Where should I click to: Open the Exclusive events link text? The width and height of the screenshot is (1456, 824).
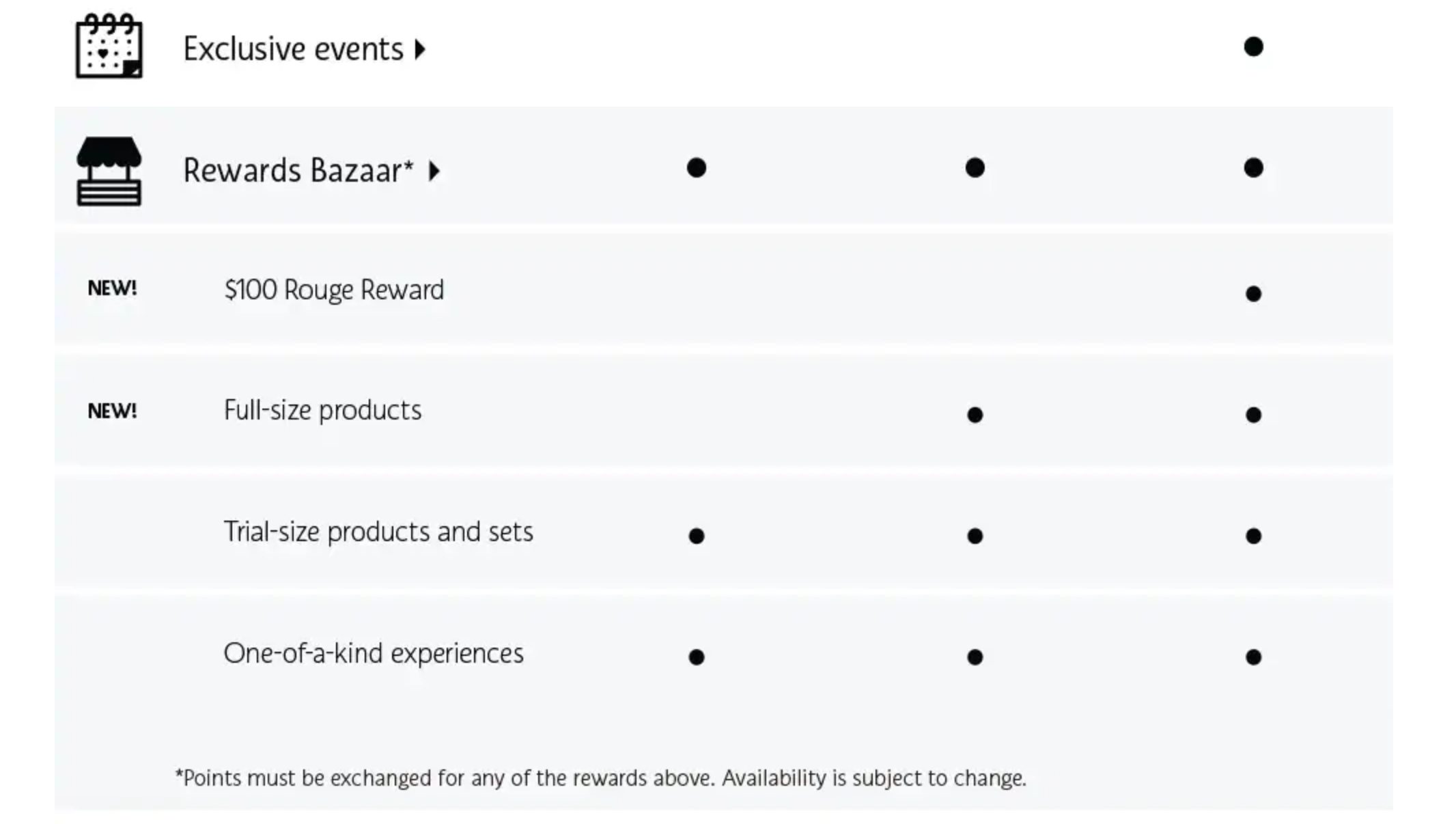(x=294, y=49)
